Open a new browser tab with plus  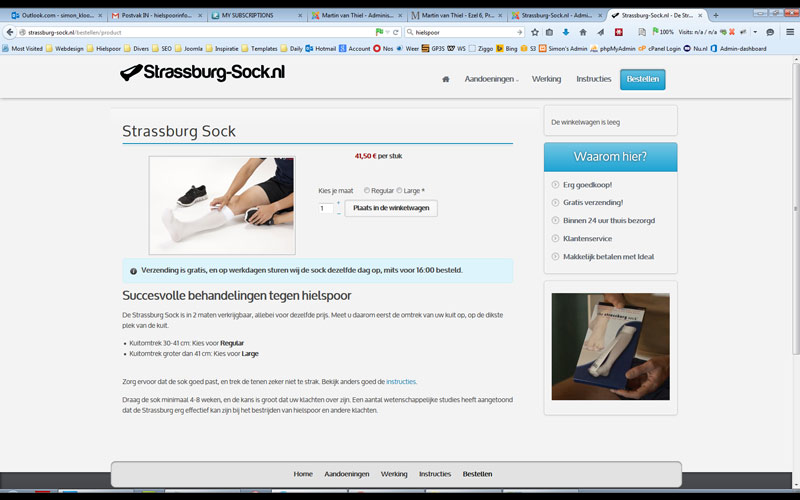[x=715, y=15]
